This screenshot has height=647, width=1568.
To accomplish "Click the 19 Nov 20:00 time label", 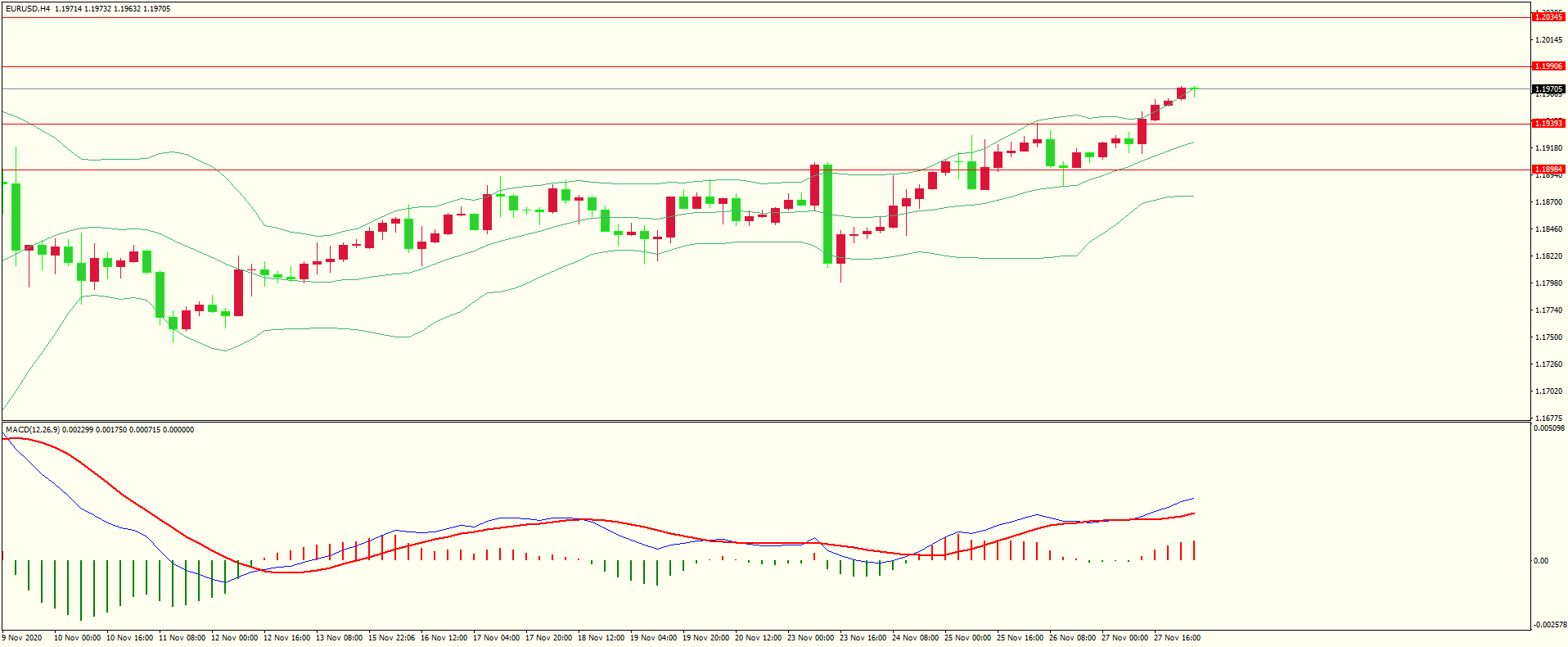I will pos(706,638).
